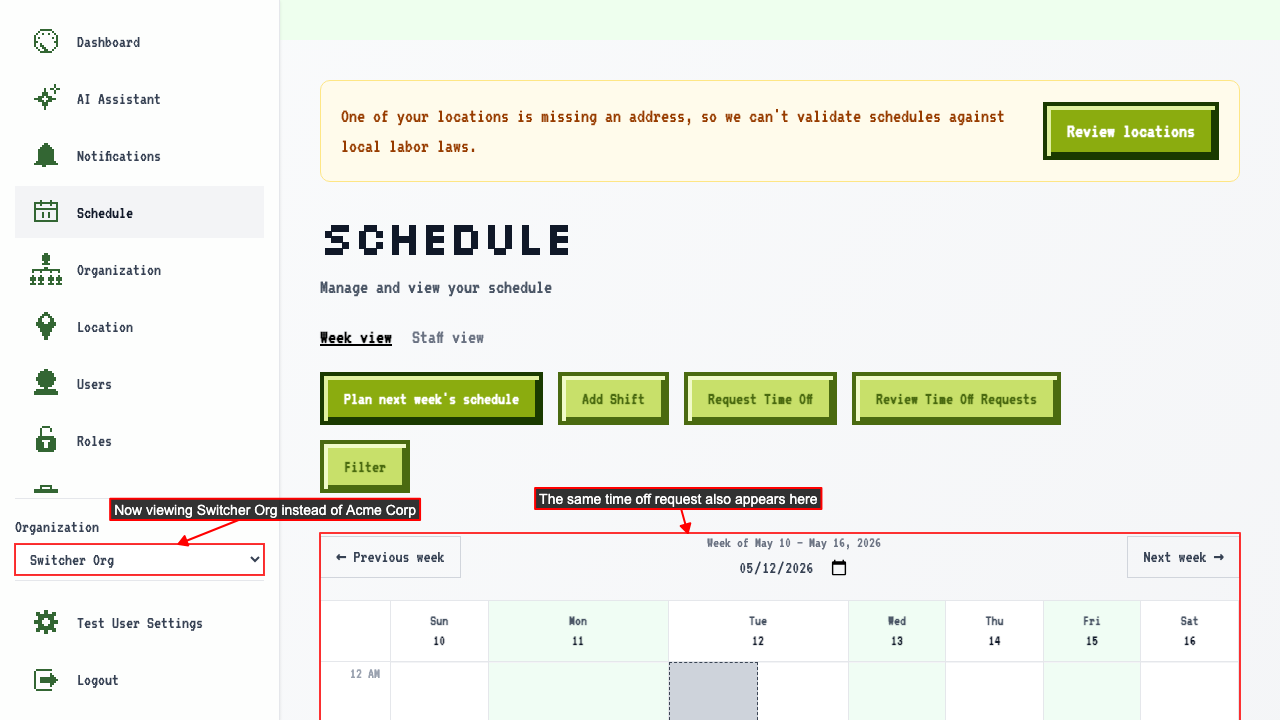
Task: Select the Thu 14 column header
Action: tap(994, 631)
